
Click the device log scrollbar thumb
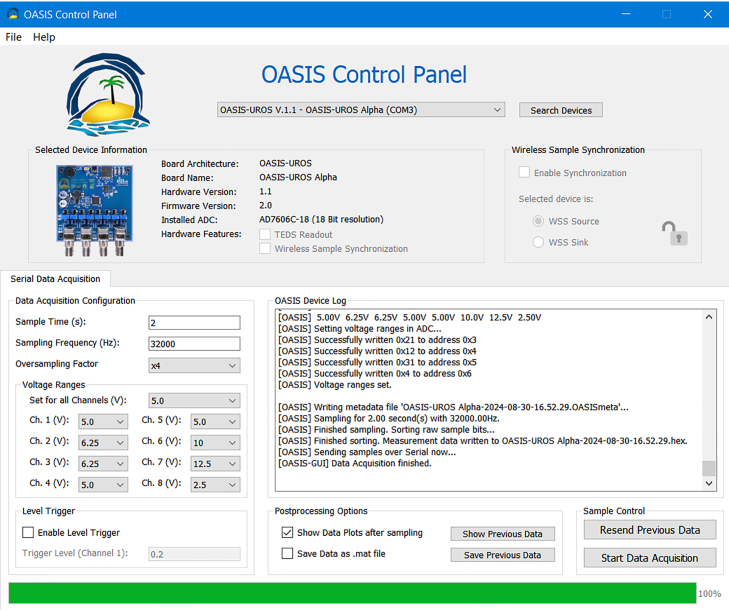coord(709,468)
